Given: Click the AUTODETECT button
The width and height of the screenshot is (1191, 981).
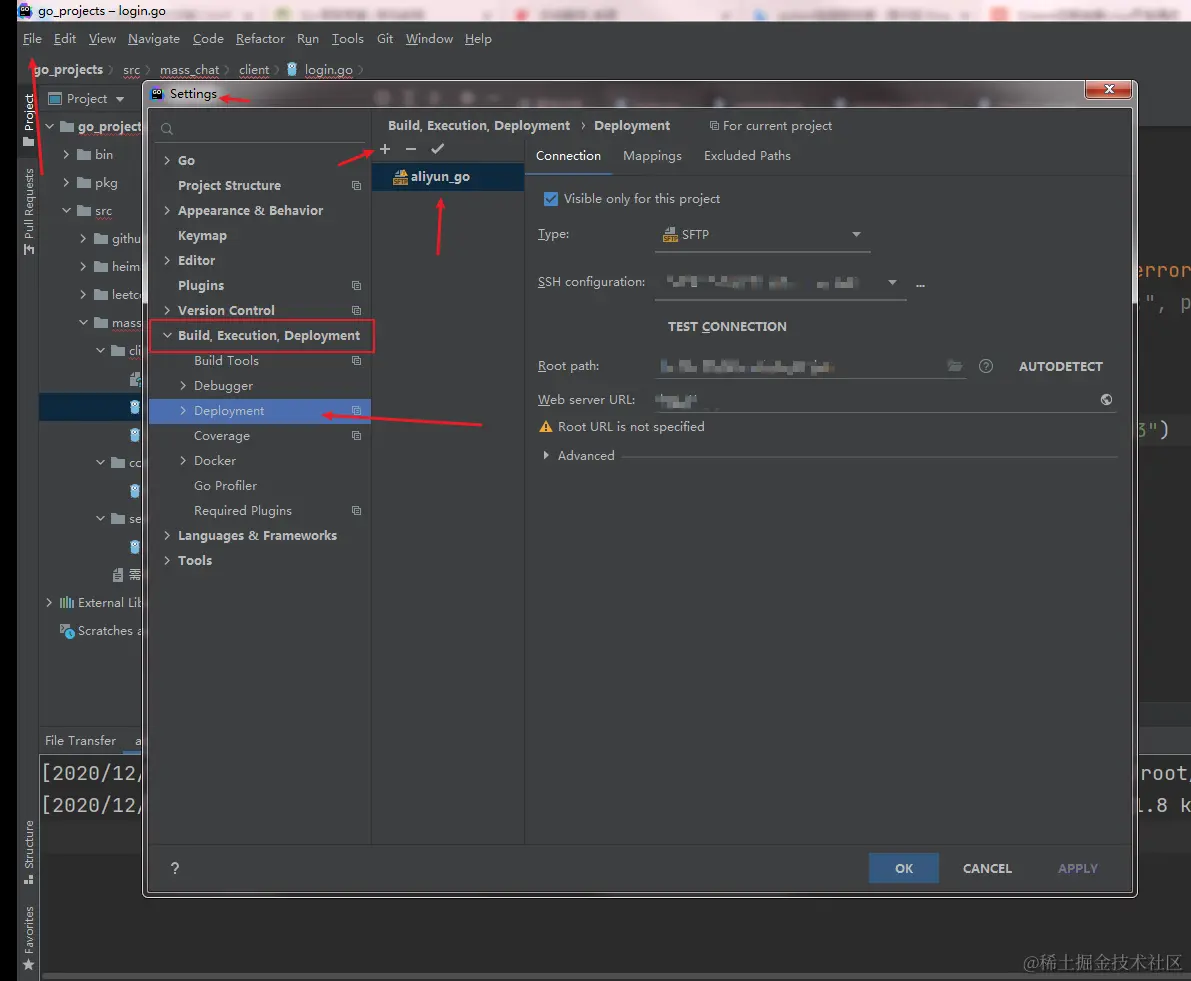Looking at the screenshot, I should pyautogui.click(x=1060, y=366).
